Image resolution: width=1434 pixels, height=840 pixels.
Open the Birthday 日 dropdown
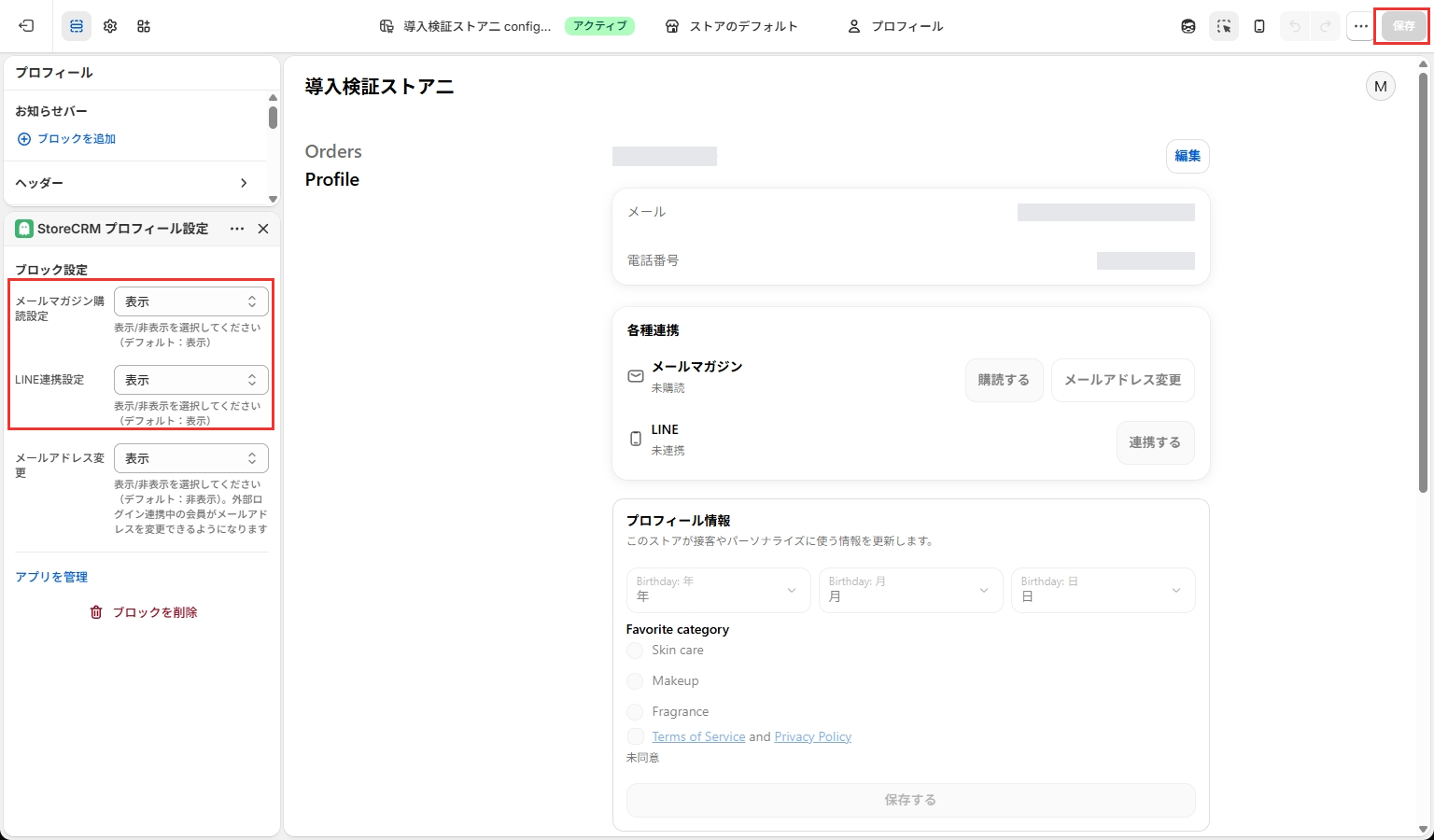coord(1103,590)
